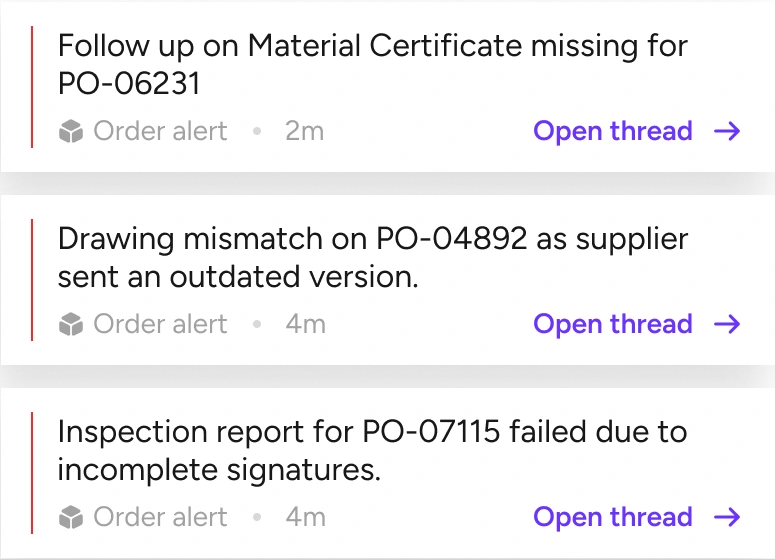Image resolution: width=775 pixels, height=559 pixels.
Task: Click the cube icon on PO-07115 alert
Action: point(70,518)
